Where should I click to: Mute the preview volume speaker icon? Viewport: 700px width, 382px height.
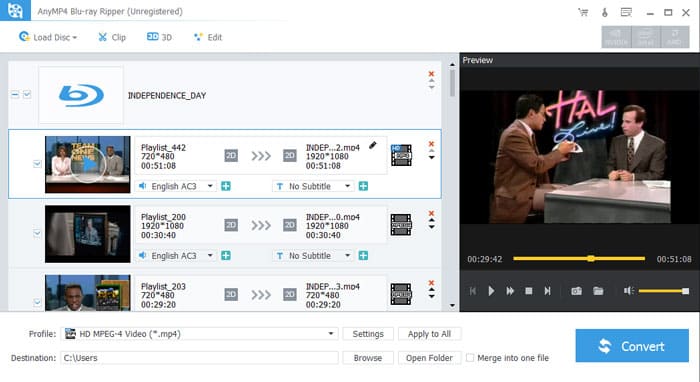(629, 291)
